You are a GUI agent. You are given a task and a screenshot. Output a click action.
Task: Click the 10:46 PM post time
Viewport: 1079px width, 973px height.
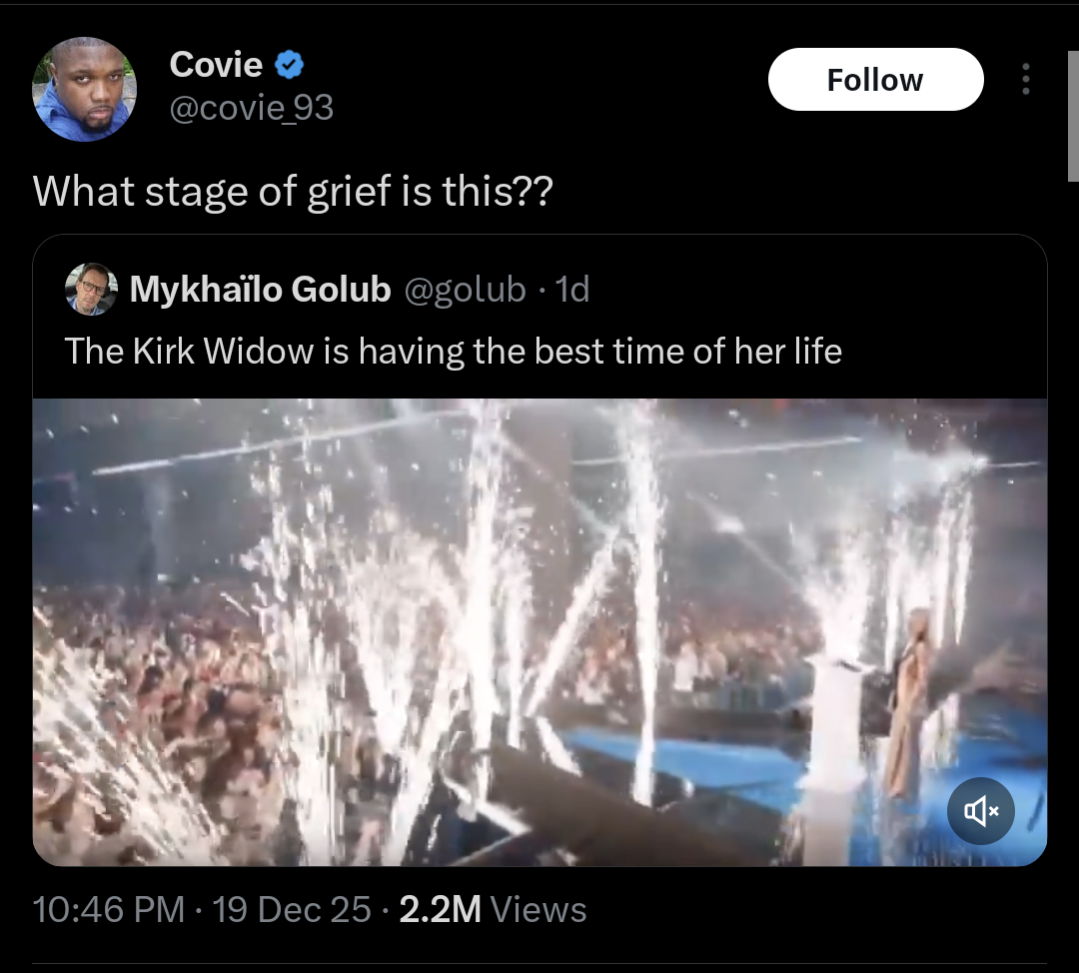pyautogui.click(x=108, y=909)
